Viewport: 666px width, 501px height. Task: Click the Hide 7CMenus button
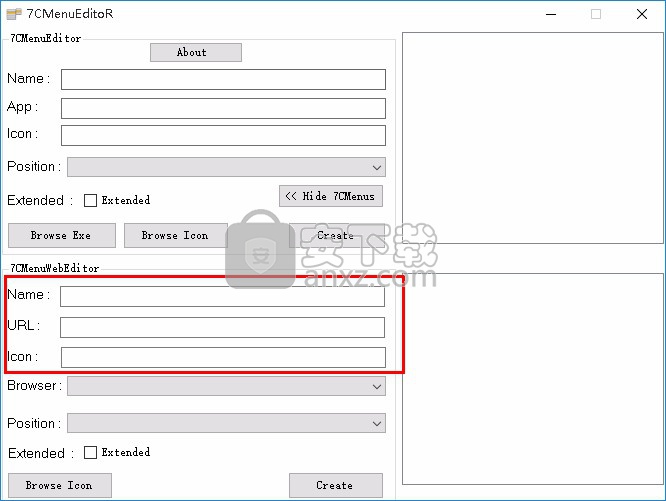pos(331,196)
